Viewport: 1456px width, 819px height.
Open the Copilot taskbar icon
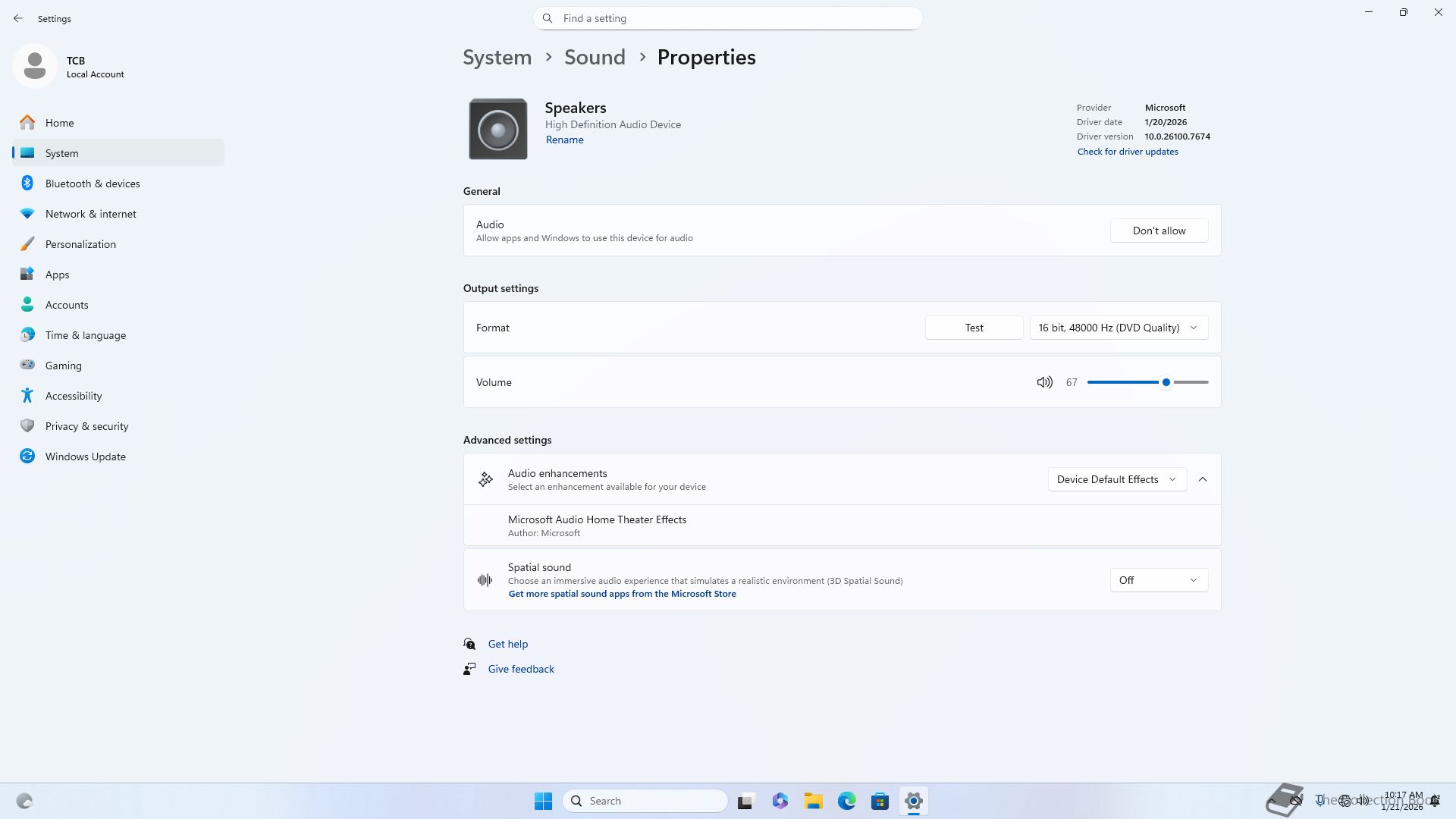click(780, 801)
